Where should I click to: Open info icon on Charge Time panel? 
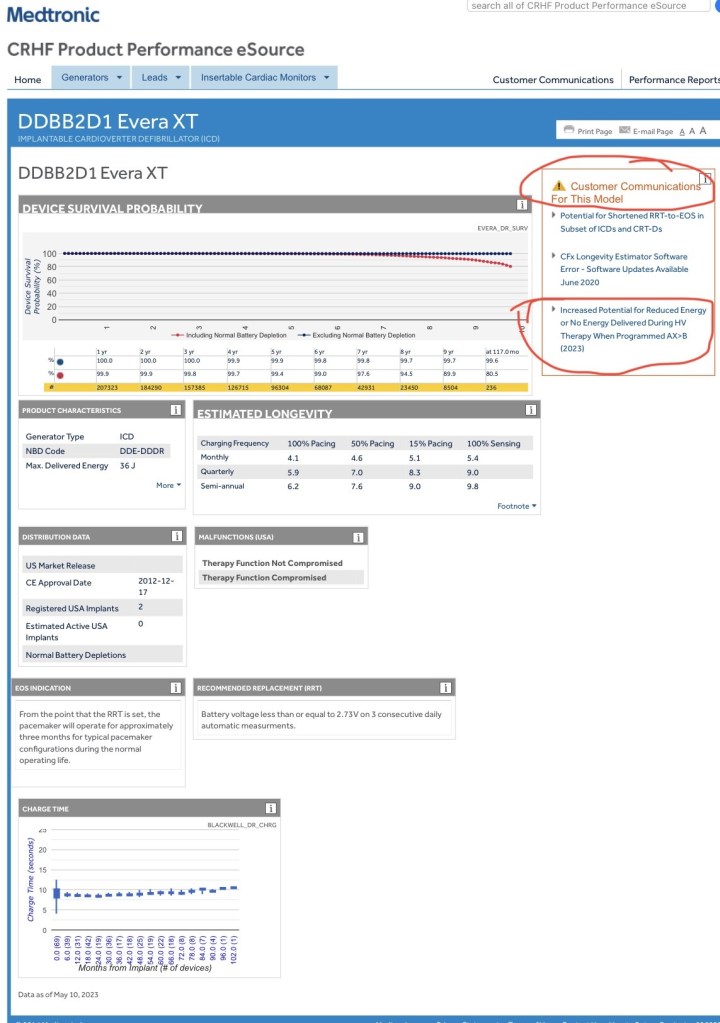[x=270, y=808]
